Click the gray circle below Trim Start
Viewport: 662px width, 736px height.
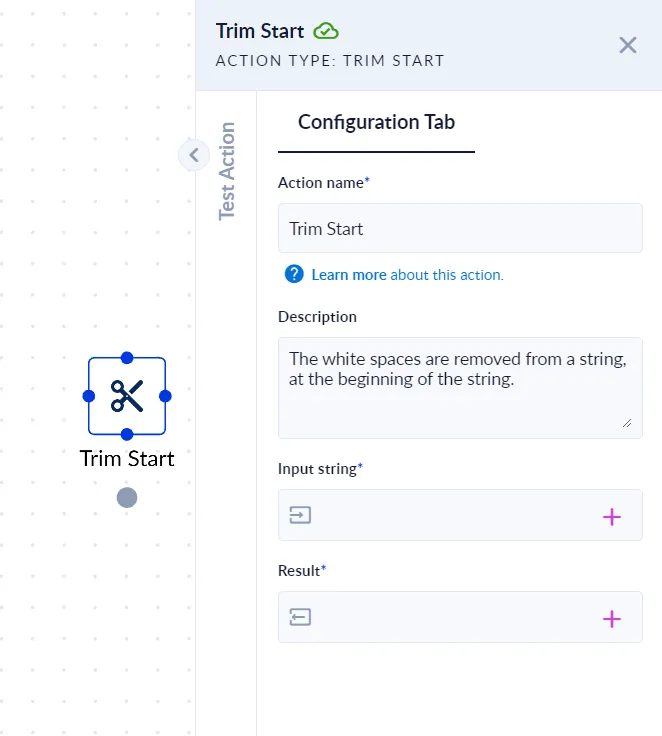point(127,498)
